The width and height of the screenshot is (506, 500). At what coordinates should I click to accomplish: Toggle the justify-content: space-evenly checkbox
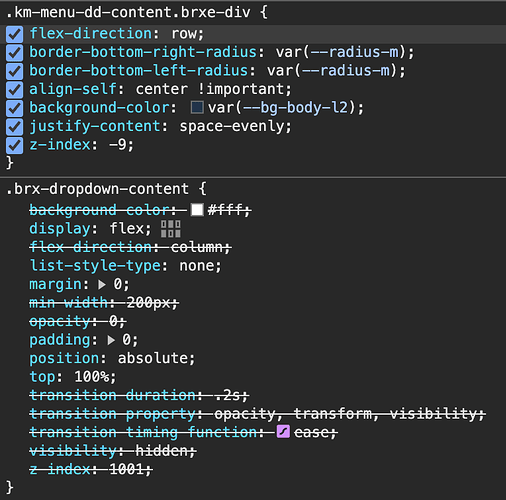14,127
